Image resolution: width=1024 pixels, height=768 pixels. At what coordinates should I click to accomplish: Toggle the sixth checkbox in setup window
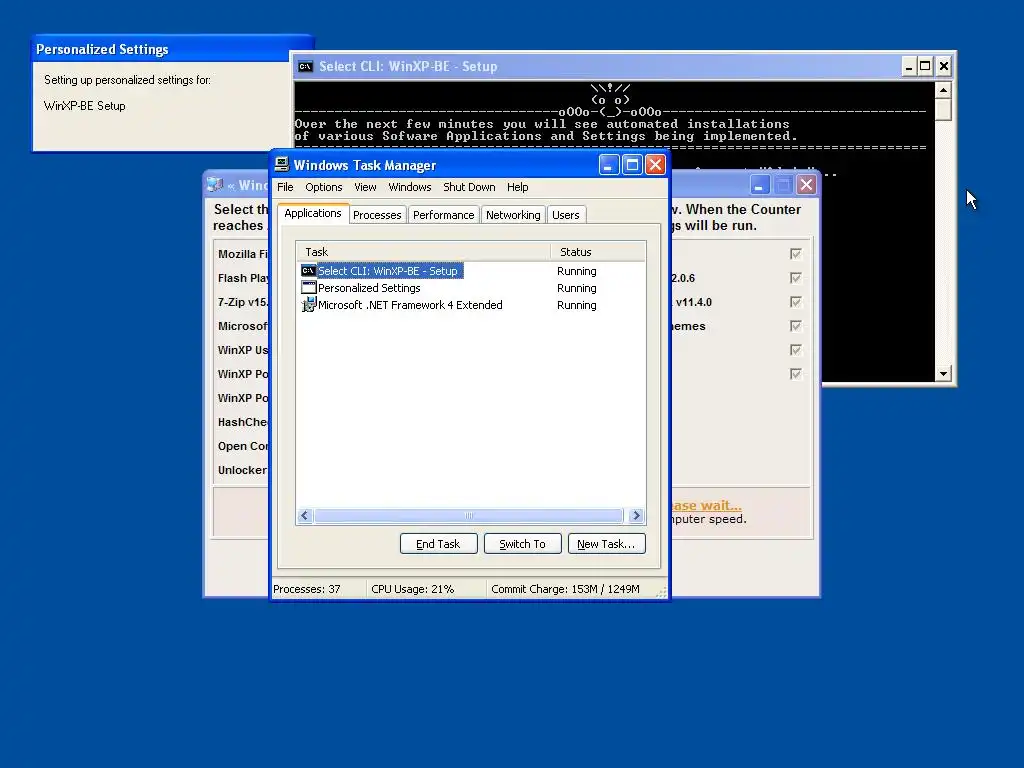tap(795, 374)
